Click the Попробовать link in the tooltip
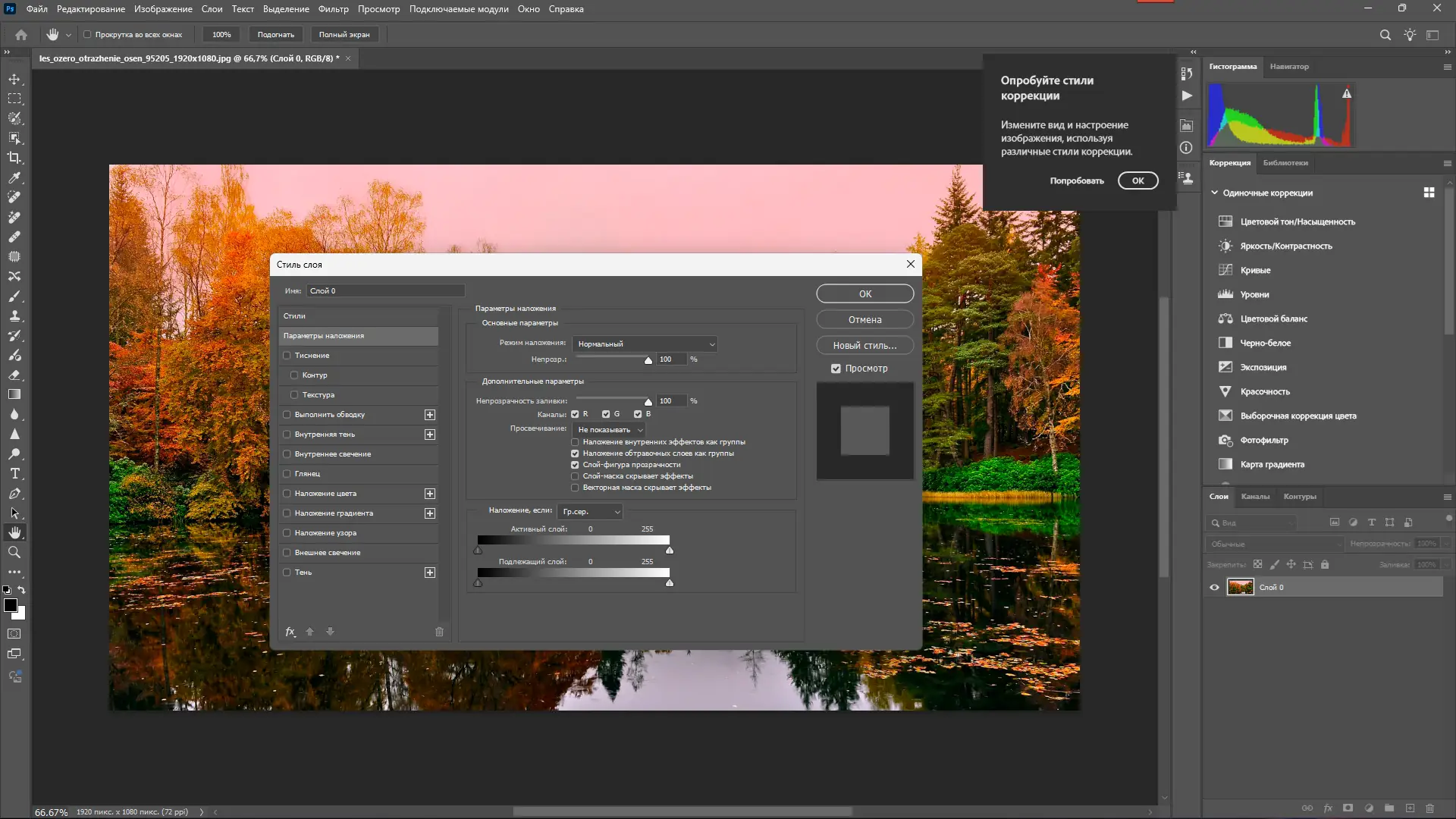The height and width of the screenshot is (819, 1456). click(1076, 181)
